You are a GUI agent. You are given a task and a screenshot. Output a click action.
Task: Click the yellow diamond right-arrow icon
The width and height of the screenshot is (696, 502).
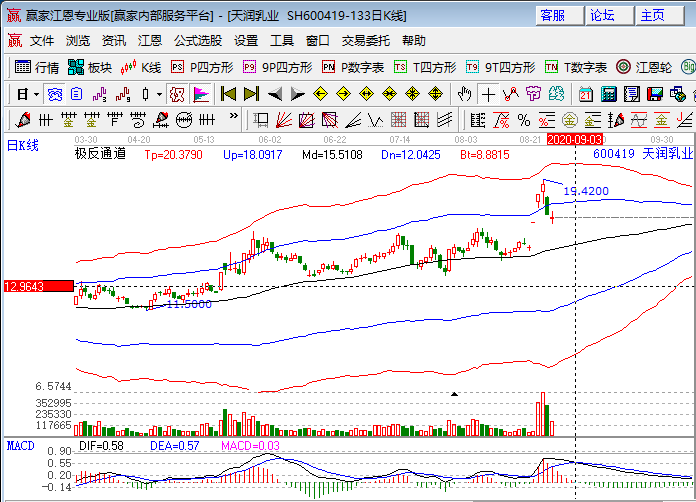click(x=343, y=94)
